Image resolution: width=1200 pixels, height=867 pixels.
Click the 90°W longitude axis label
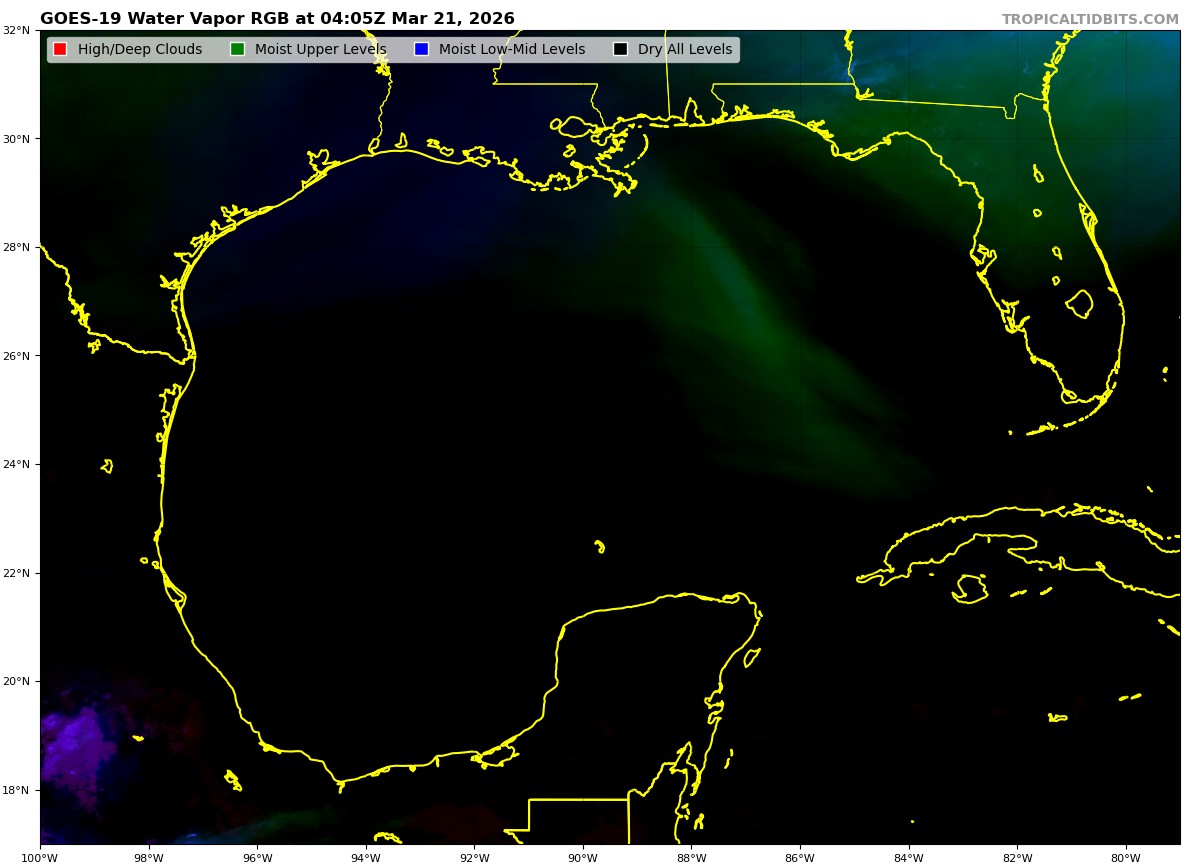click(x=583, y=857)
